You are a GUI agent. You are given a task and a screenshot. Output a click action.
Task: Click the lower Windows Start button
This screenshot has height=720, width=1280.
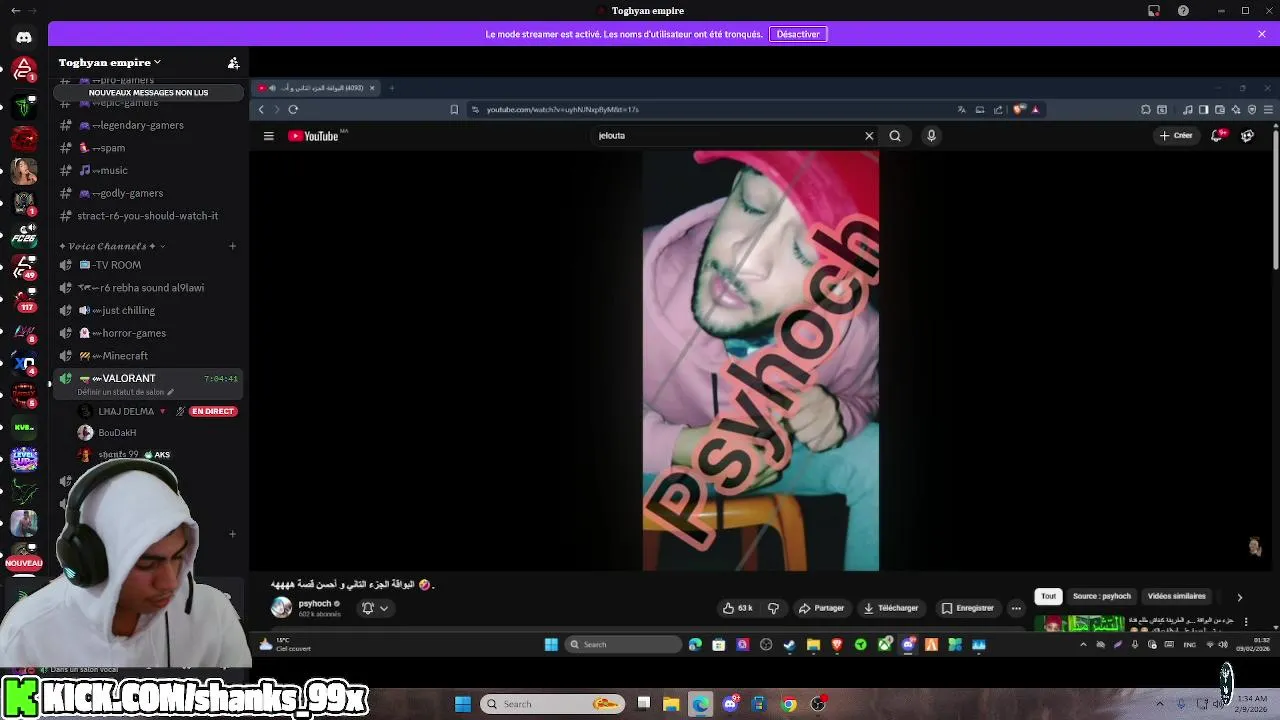click(x=463, y=704)
